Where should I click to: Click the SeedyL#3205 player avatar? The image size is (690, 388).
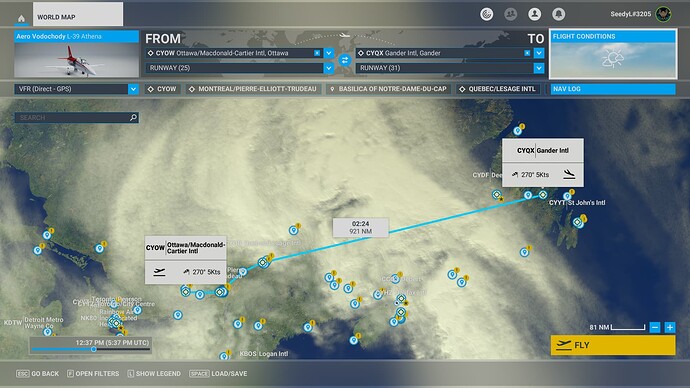pos(663,14)
